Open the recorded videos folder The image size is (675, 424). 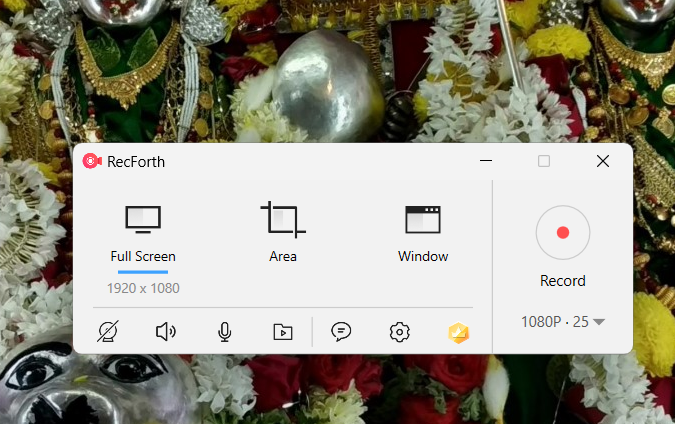coord(283,332)
